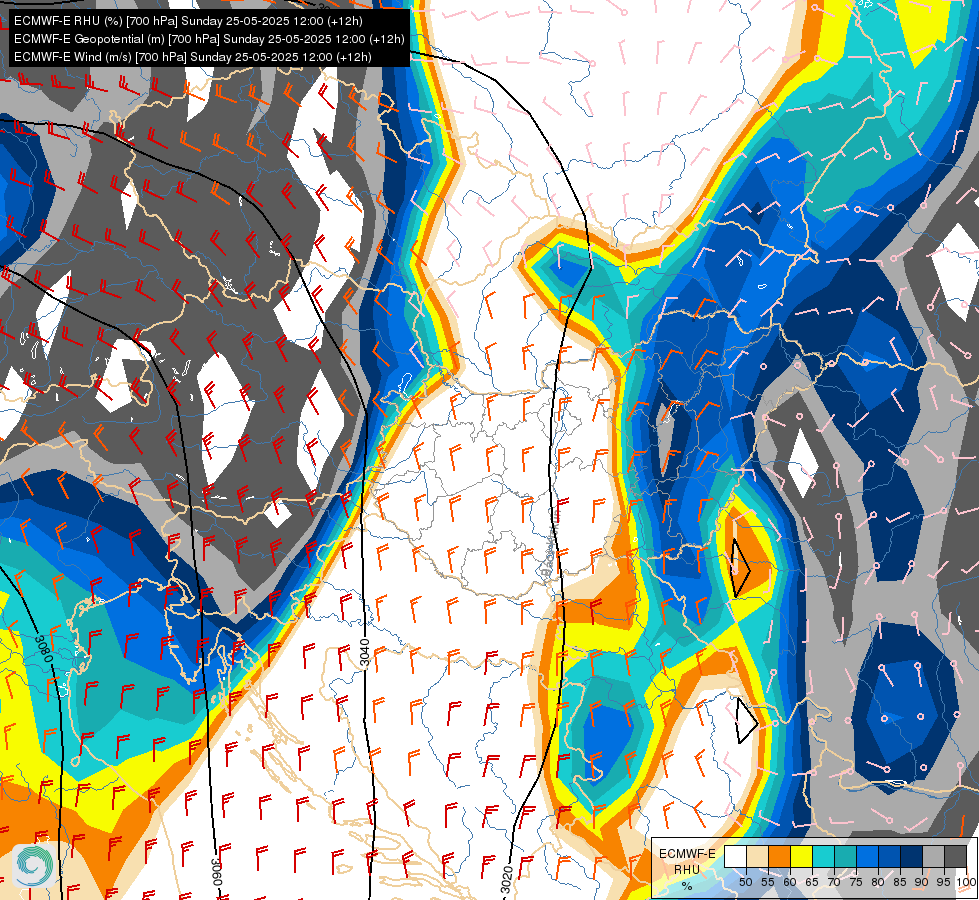This screenshot has height=900, width=979.
Task: Click the yellow 60-65% legend swatch
Action: coord(802,856)
